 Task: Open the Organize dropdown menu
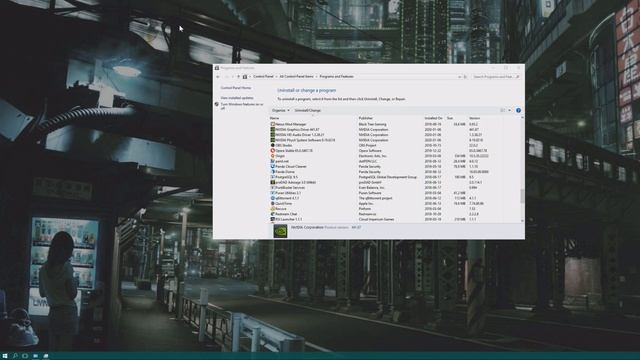coord(280,110)
